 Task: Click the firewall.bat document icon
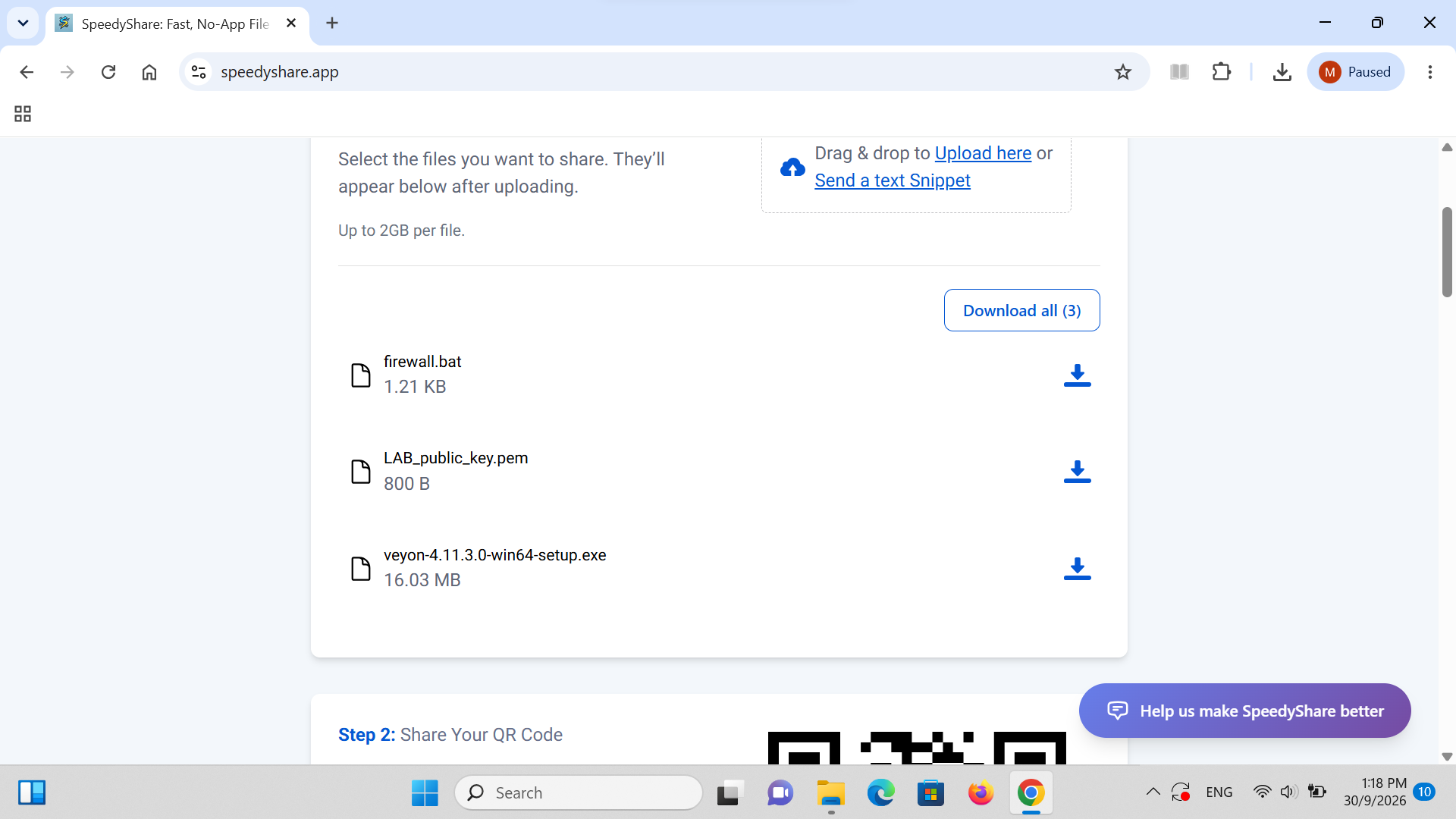coord(361,375)
